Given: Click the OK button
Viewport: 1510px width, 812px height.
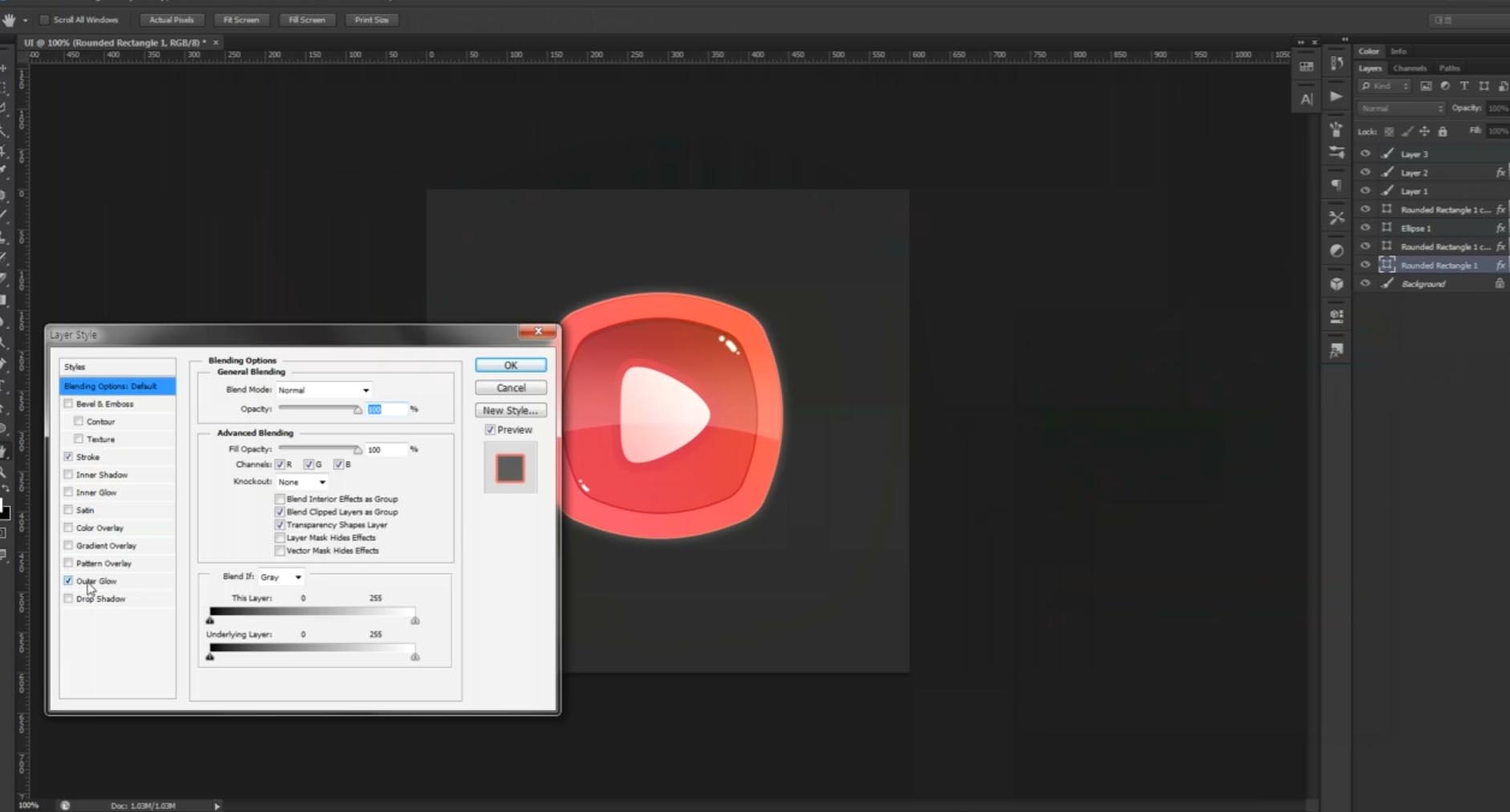Looking at the screenshot, I should tap(511, 366).
